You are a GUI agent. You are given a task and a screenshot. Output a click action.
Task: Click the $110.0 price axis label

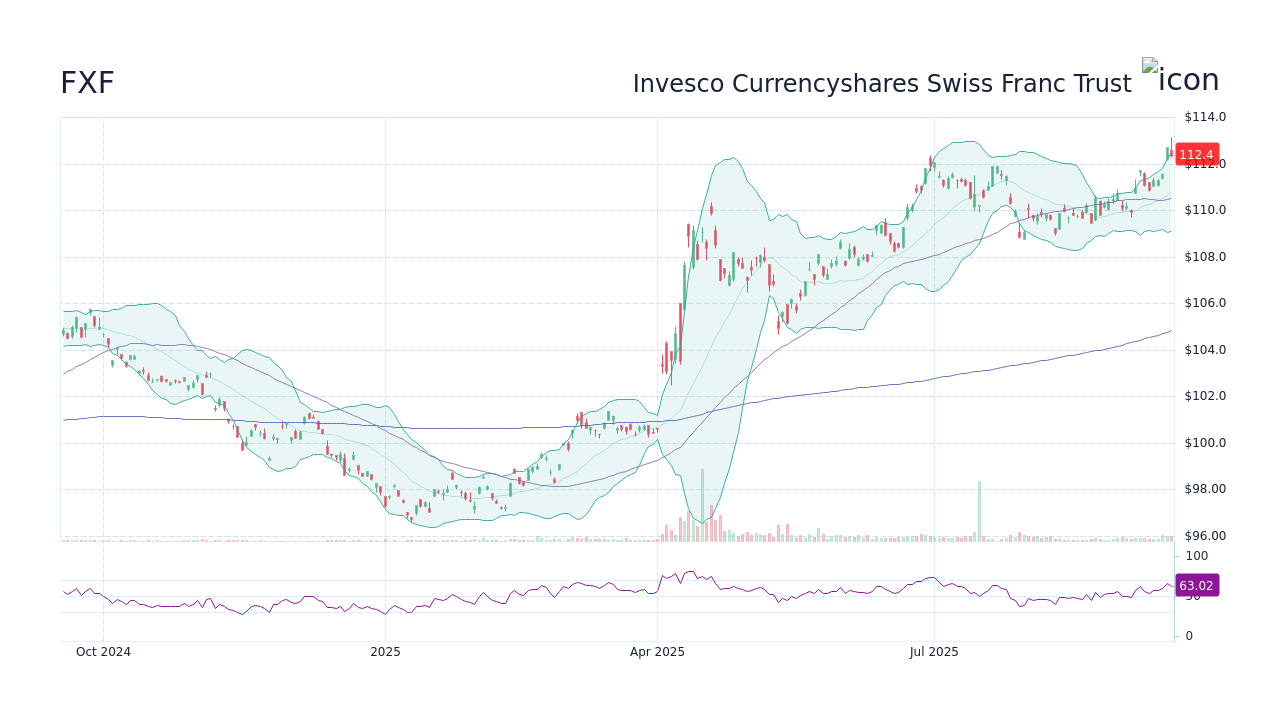pos(1205,210)
